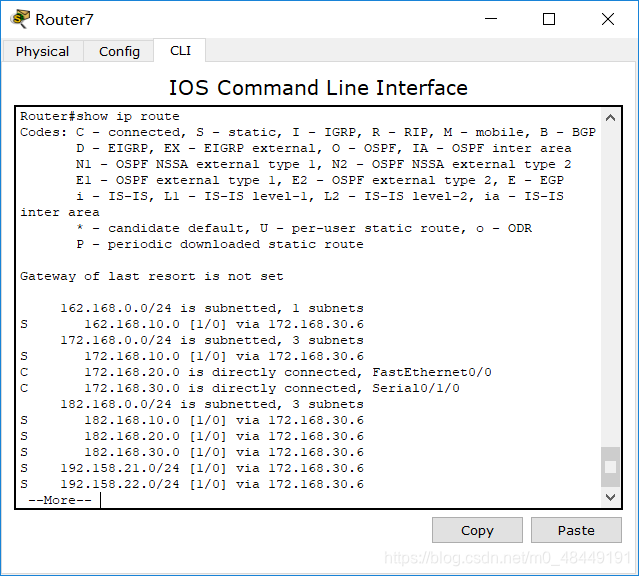
Task: Click the CLI scrollbar thumb
Action: 610,467
